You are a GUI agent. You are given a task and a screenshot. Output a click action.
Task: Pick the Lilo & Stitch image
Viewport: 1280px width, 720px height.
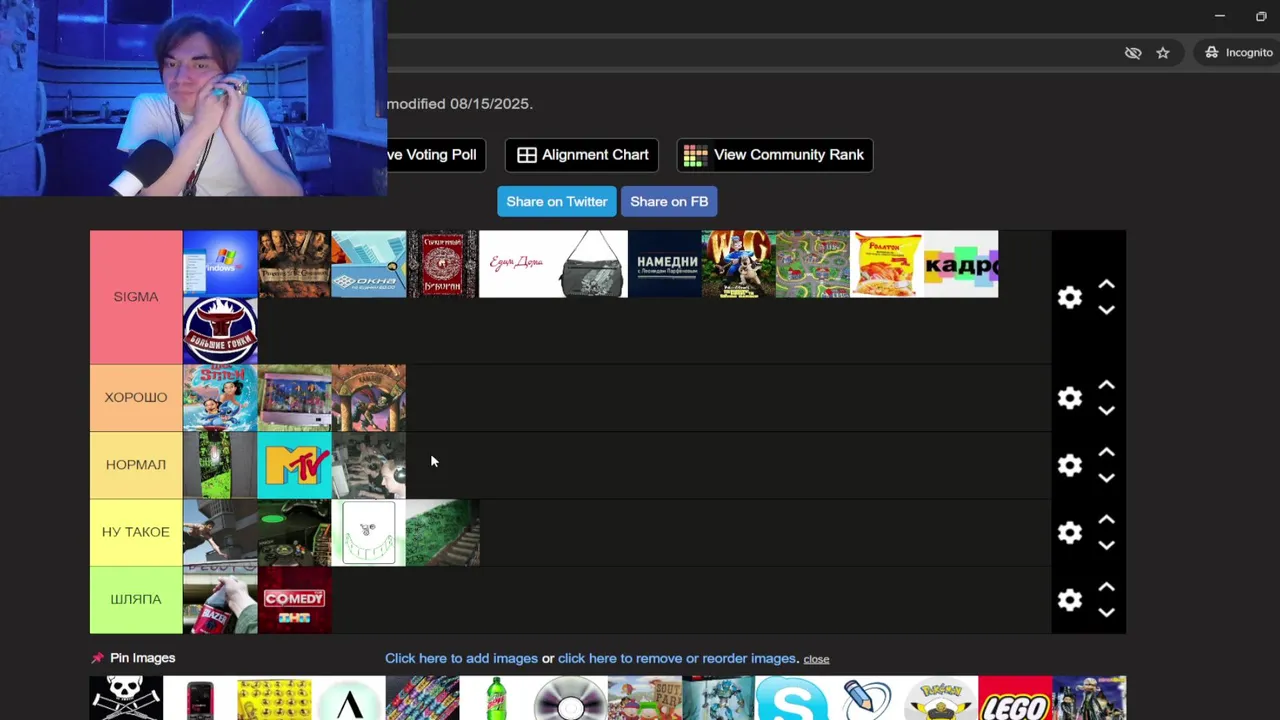(220, 398)
